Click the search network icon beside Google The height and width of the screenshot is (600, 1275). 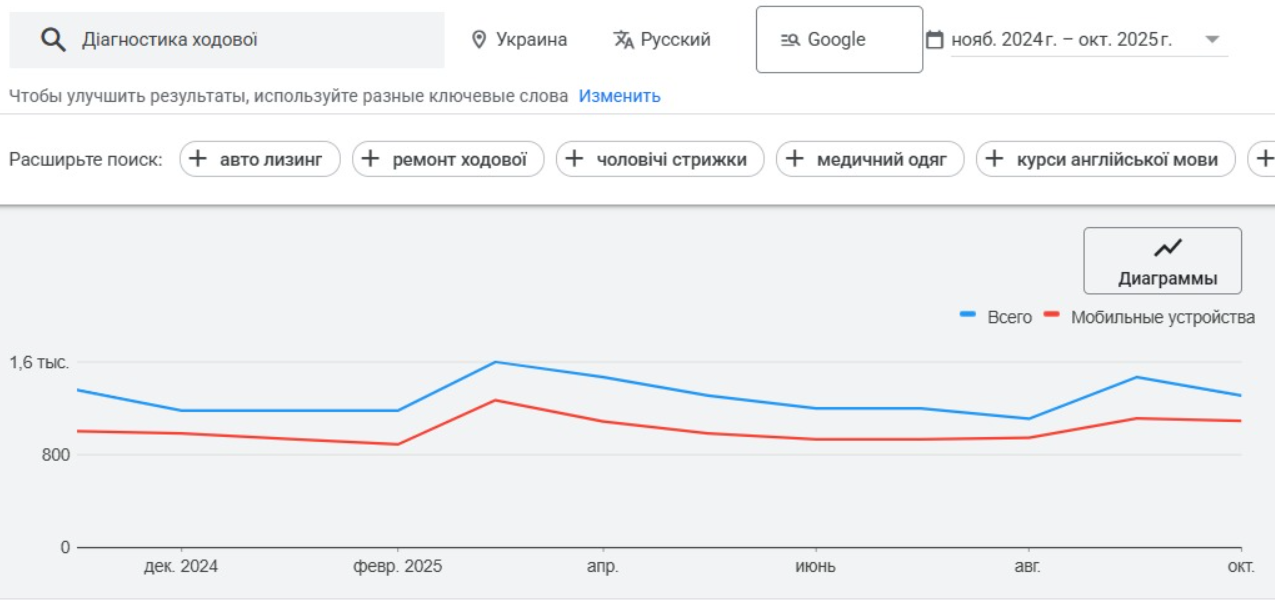click(x=790, y=40)
